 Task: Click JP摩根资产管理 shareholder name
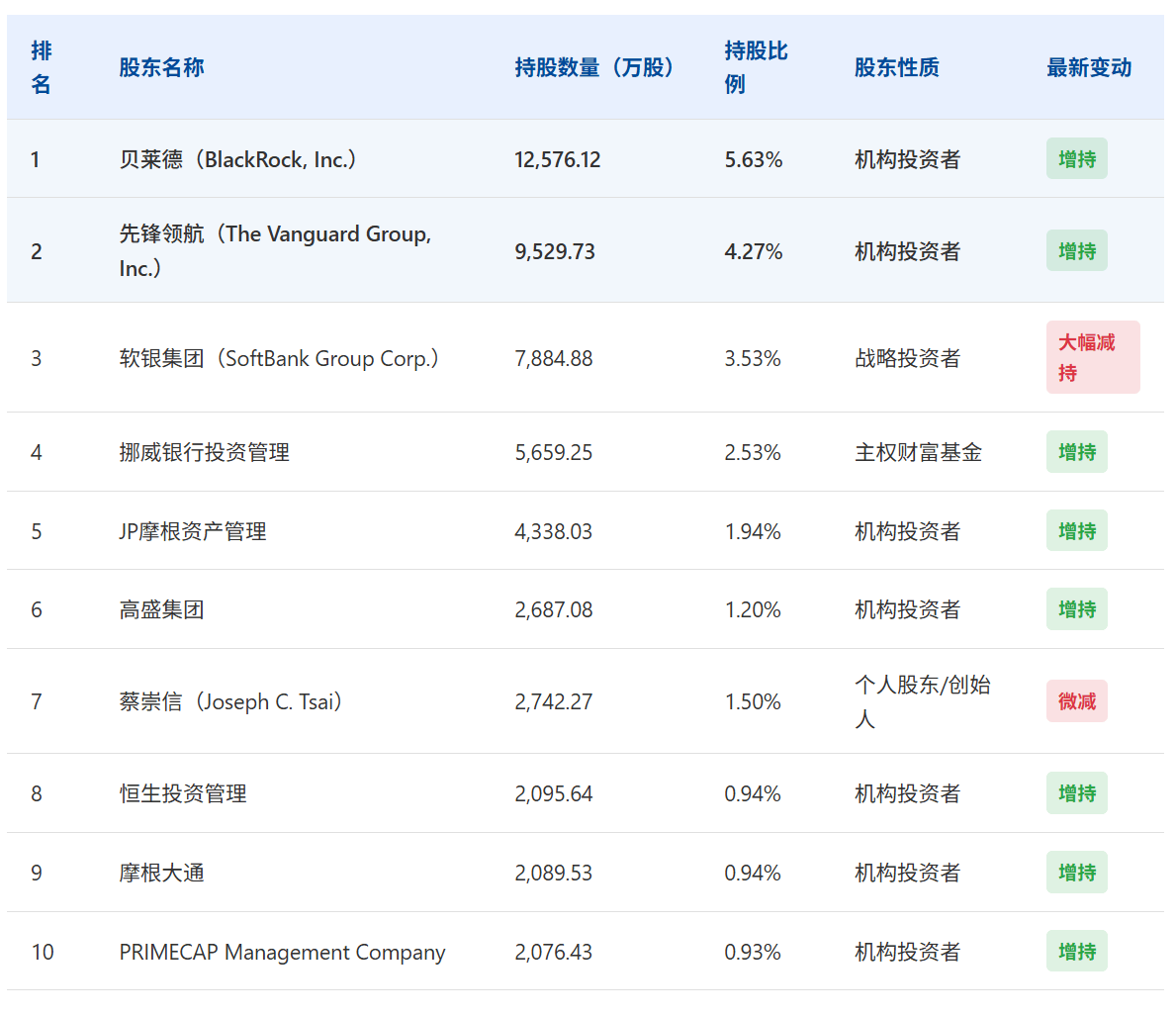(x=193, y=531)
